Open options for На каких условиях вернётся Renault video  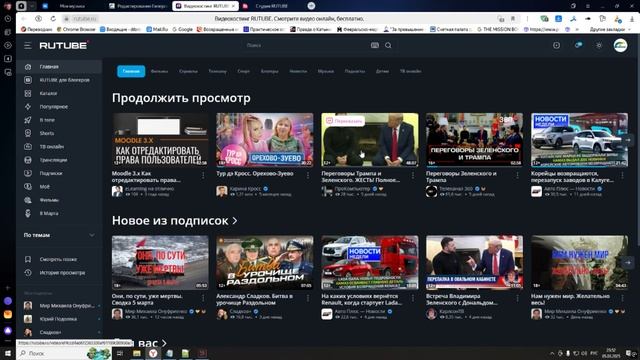pos(413,298)
